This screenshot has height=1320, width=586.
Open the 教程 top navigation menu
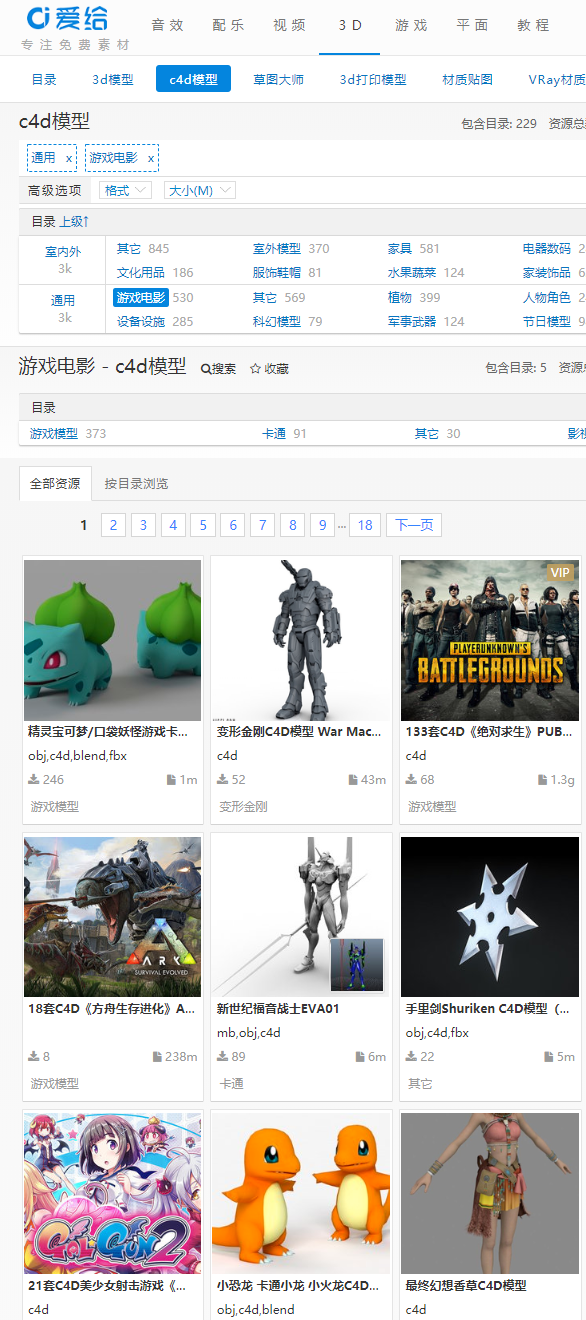tap(533, 25)
